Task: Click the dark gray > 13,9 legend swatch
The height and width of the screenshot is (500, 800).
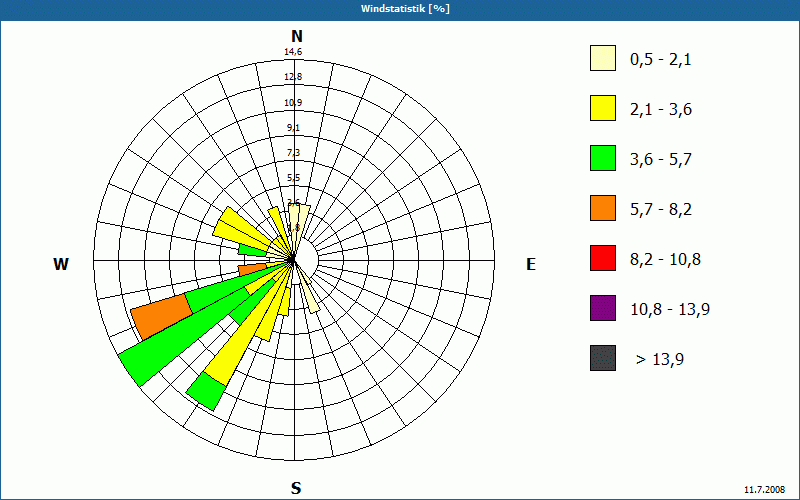Action: tap(603, 358)
